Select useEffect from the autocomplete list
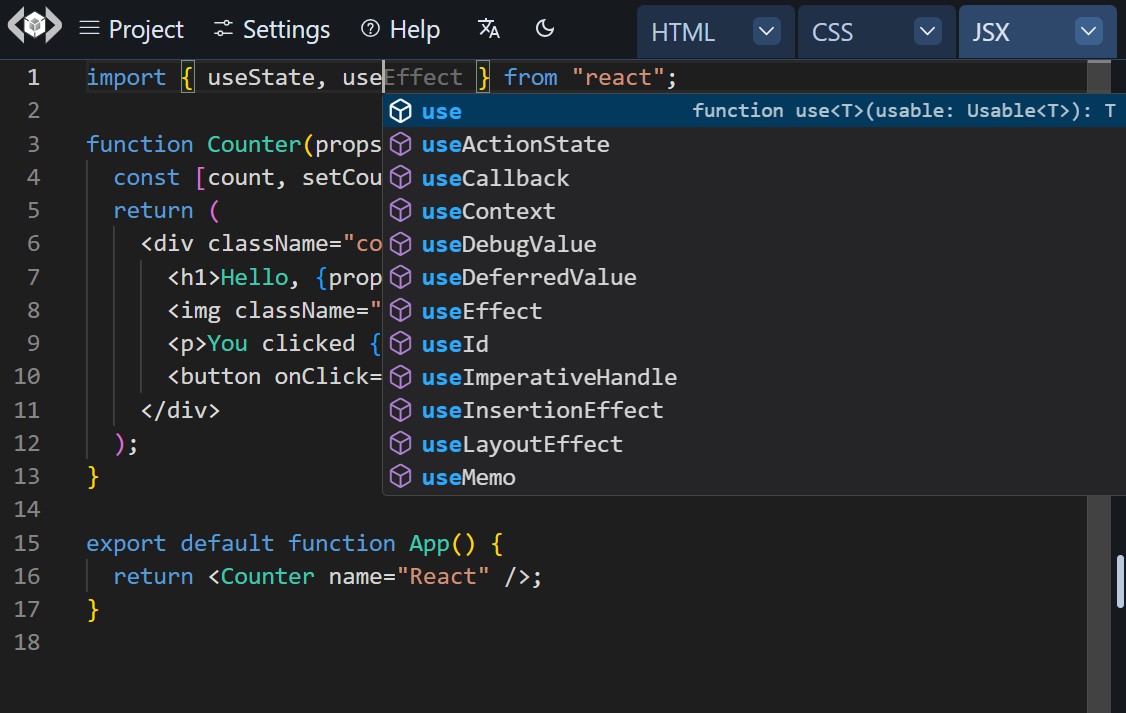 (481, 310)
